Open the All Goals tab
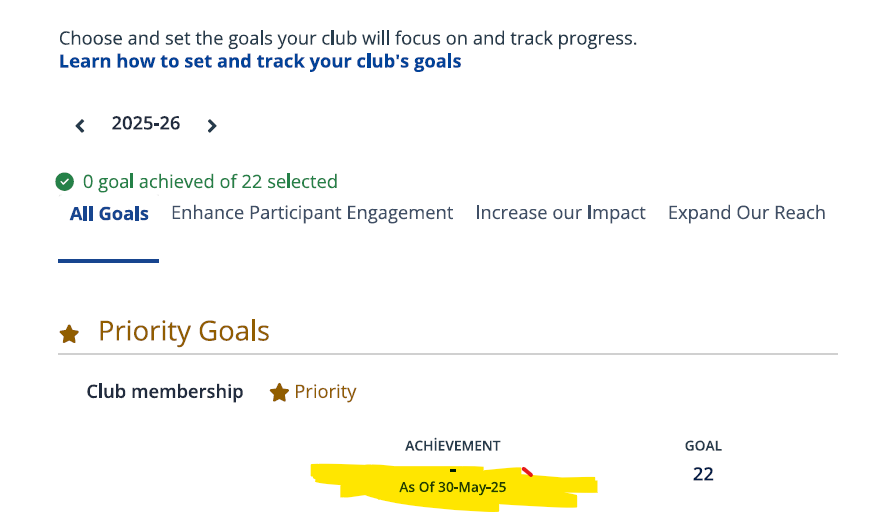895x532 pixels. pos(109,213)
